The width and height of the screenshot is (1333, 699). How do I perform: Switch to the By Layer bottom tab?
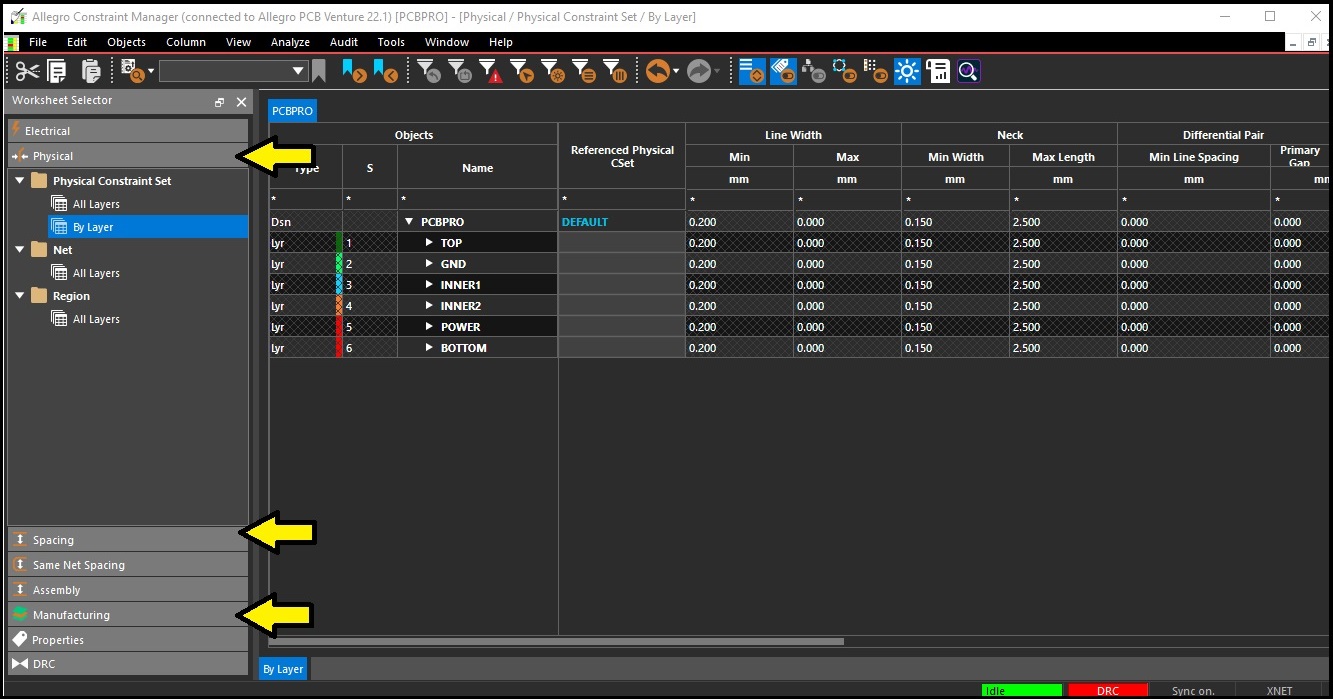pos(283,669)
